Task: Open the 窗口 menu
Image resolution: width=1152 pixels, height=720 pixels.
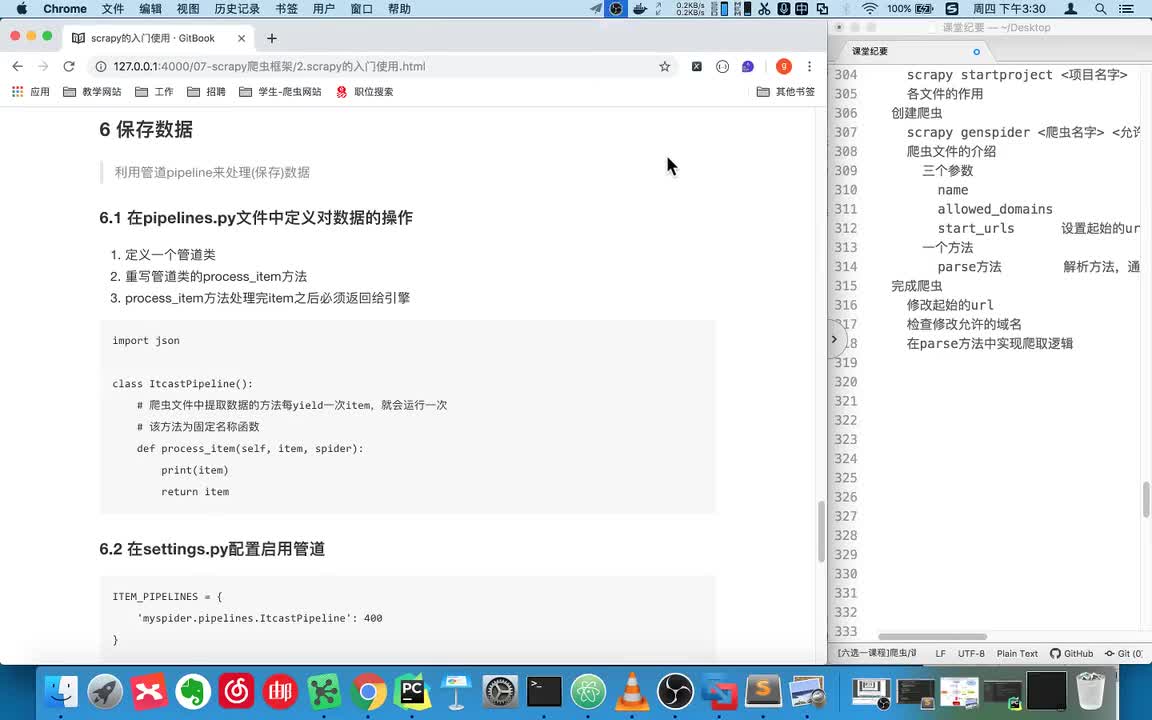Action: [361, 9]
